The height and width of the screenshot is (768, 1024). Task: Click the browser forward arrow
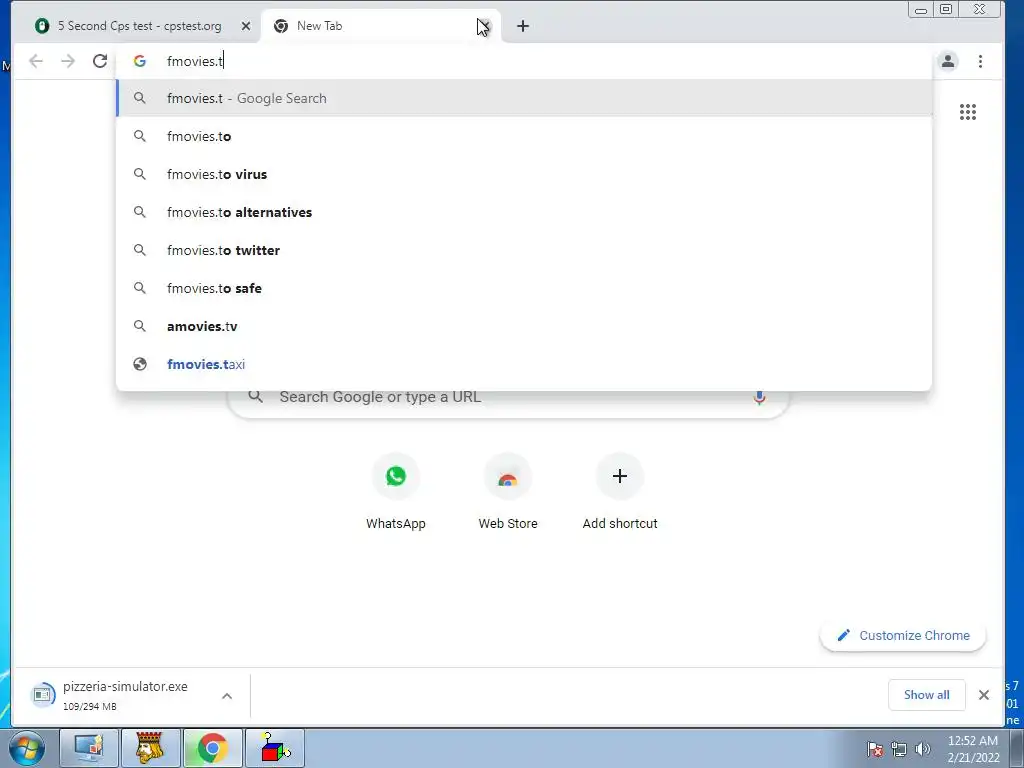[68, 61]
